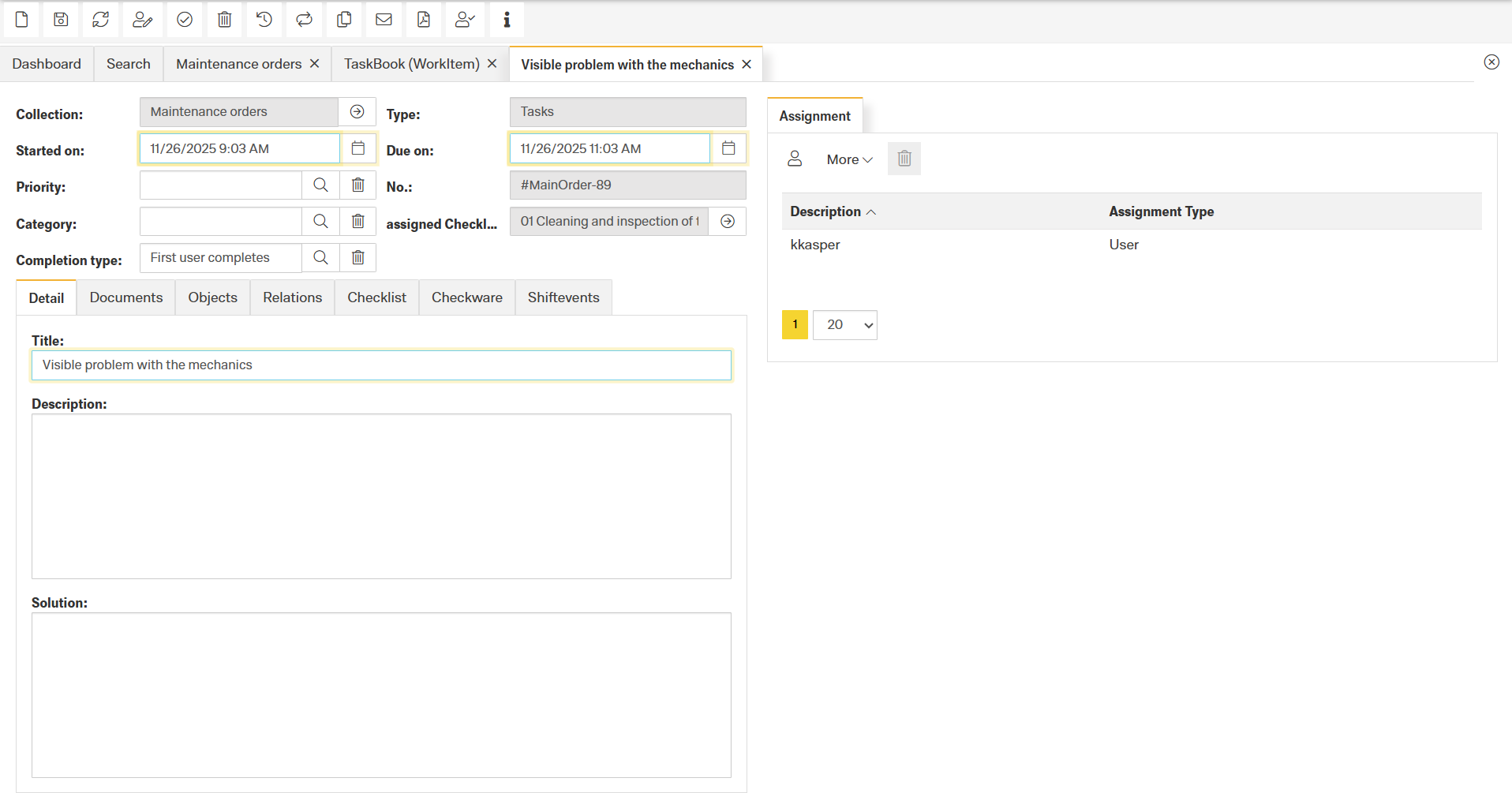
Task: Click the info icon in toolbar
Action: [x=507, y=20]
